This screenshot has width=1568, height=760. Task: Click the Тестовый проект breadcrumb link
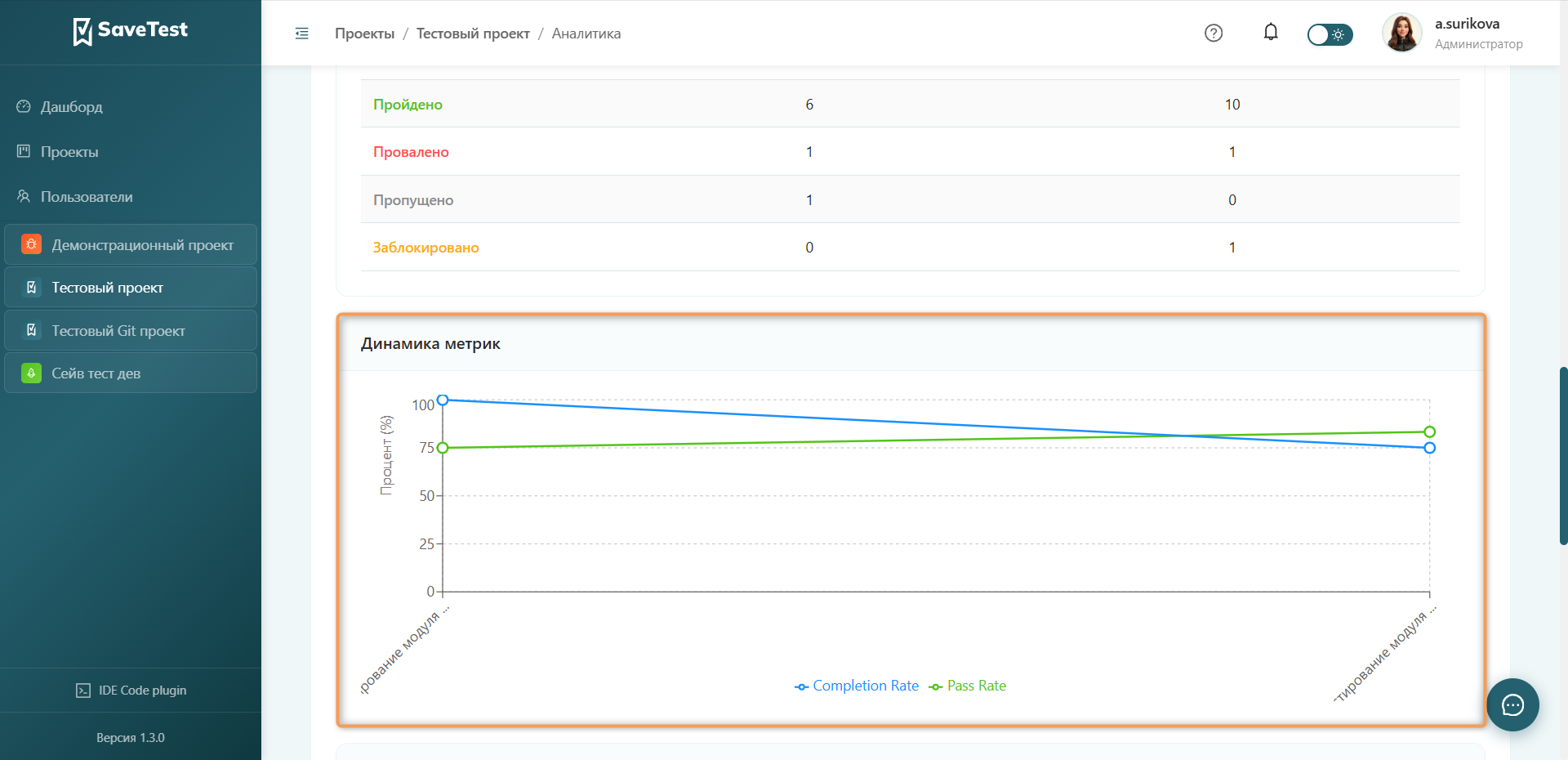[x=473, y=34]
